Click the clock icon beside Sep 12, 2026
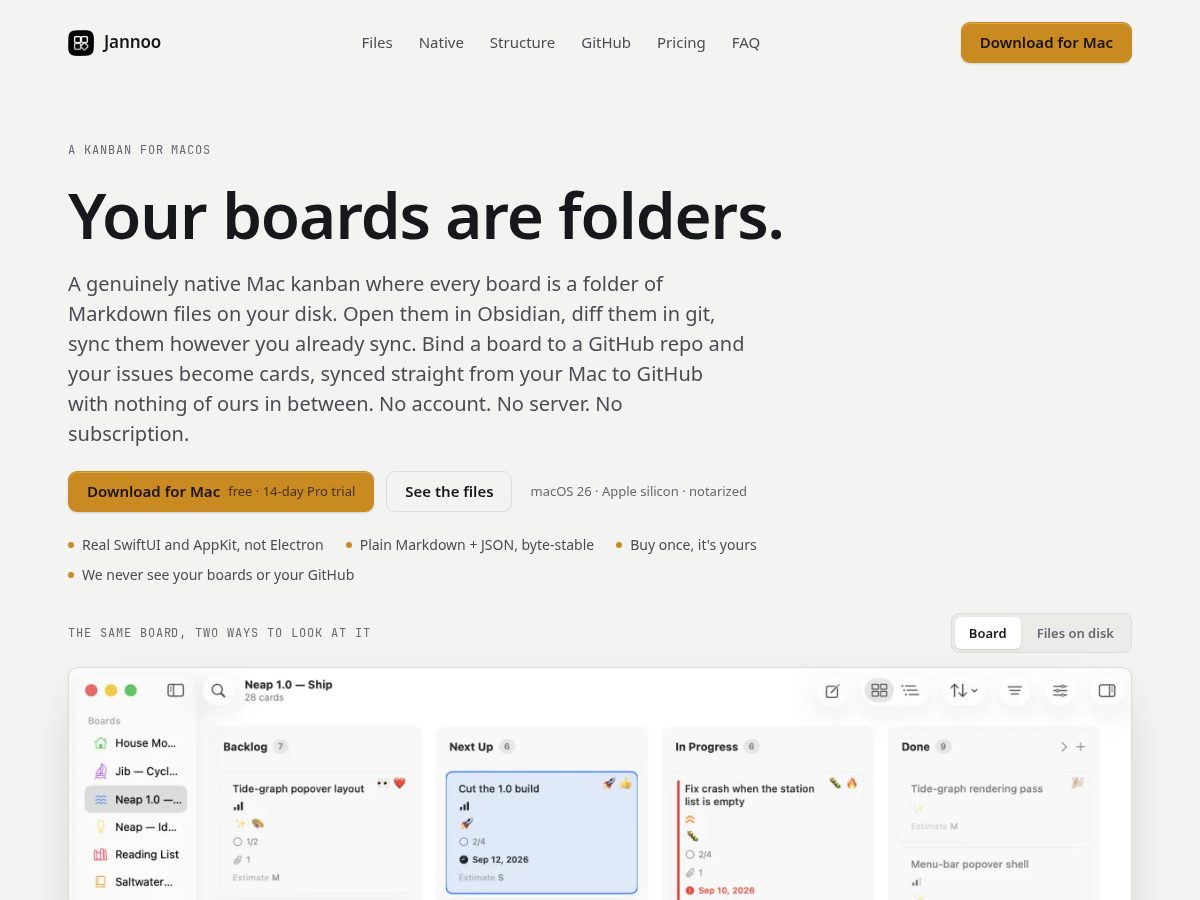 464,859
